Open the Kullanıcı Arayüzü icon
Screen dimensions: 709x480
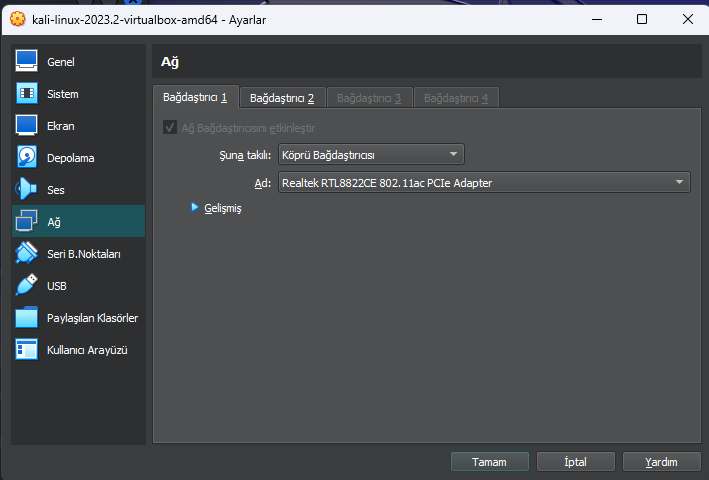26,349
